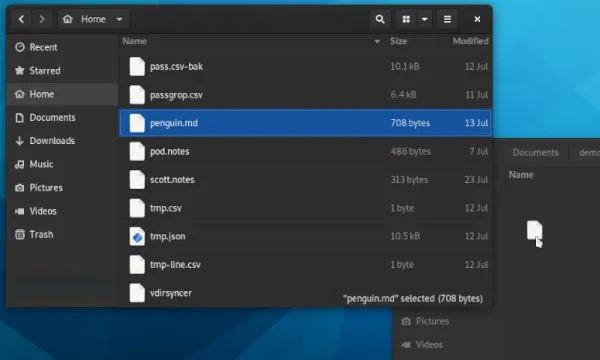The height and width of the screenshot is (360, 600).
Task: Select file pass.csv-bak
Action: click(305, 67)
